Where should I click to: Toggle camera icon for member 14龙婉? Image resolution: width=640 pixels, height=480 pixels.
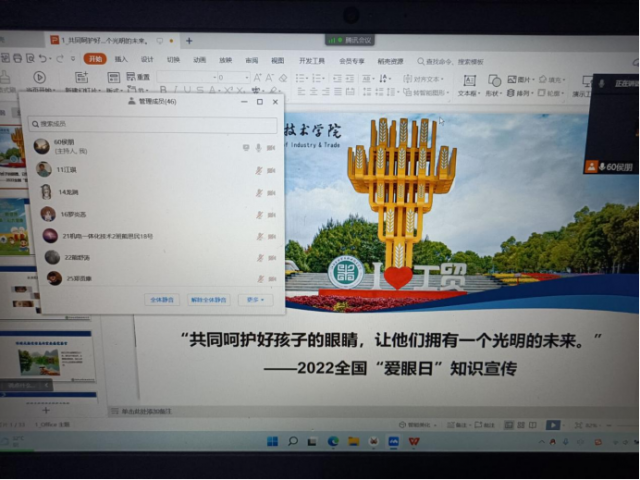pos(272,192)
